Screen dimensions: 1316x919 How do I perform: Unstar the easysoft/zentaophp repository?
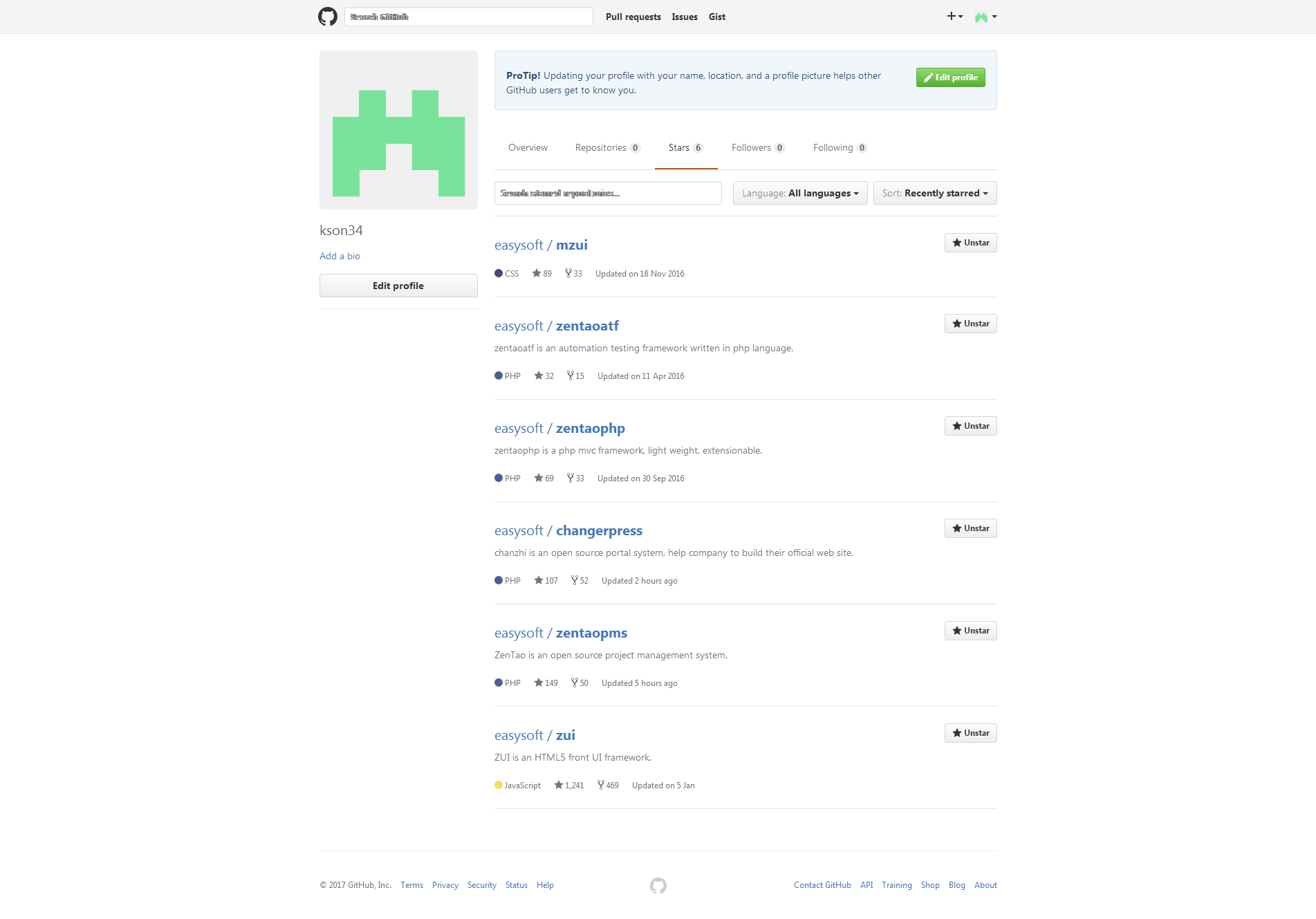coord(971,426)
